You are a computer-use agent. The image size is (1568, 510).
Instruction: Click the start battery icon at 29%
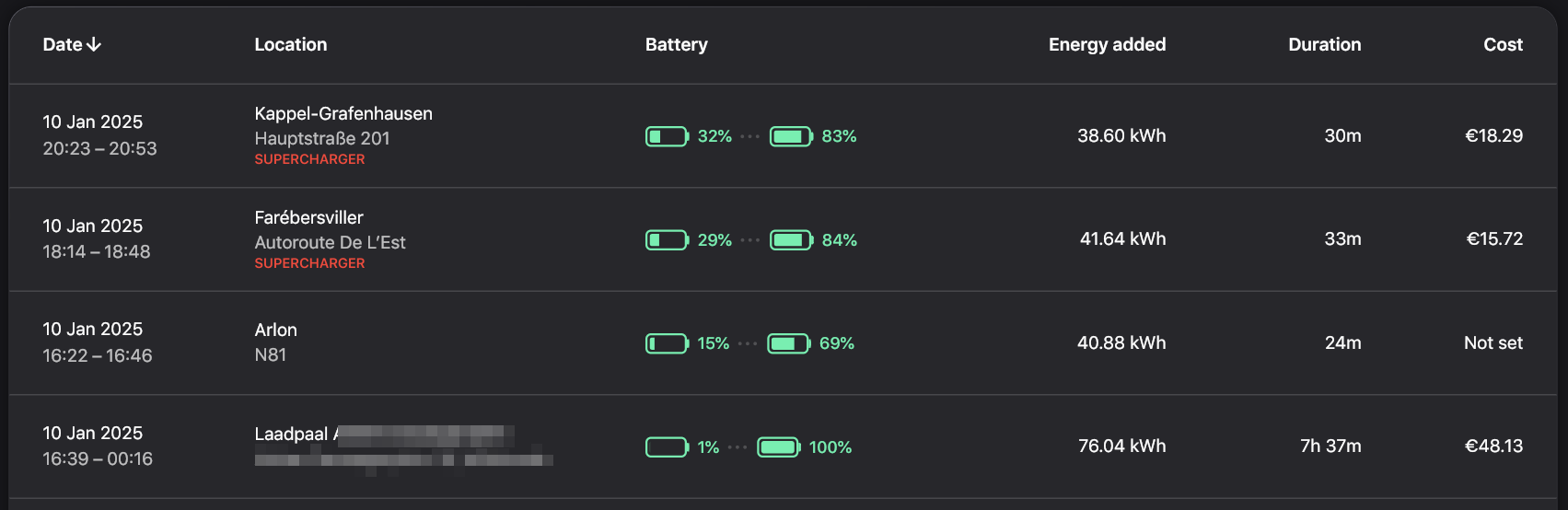pyautogui.click(x=667, y=240)
